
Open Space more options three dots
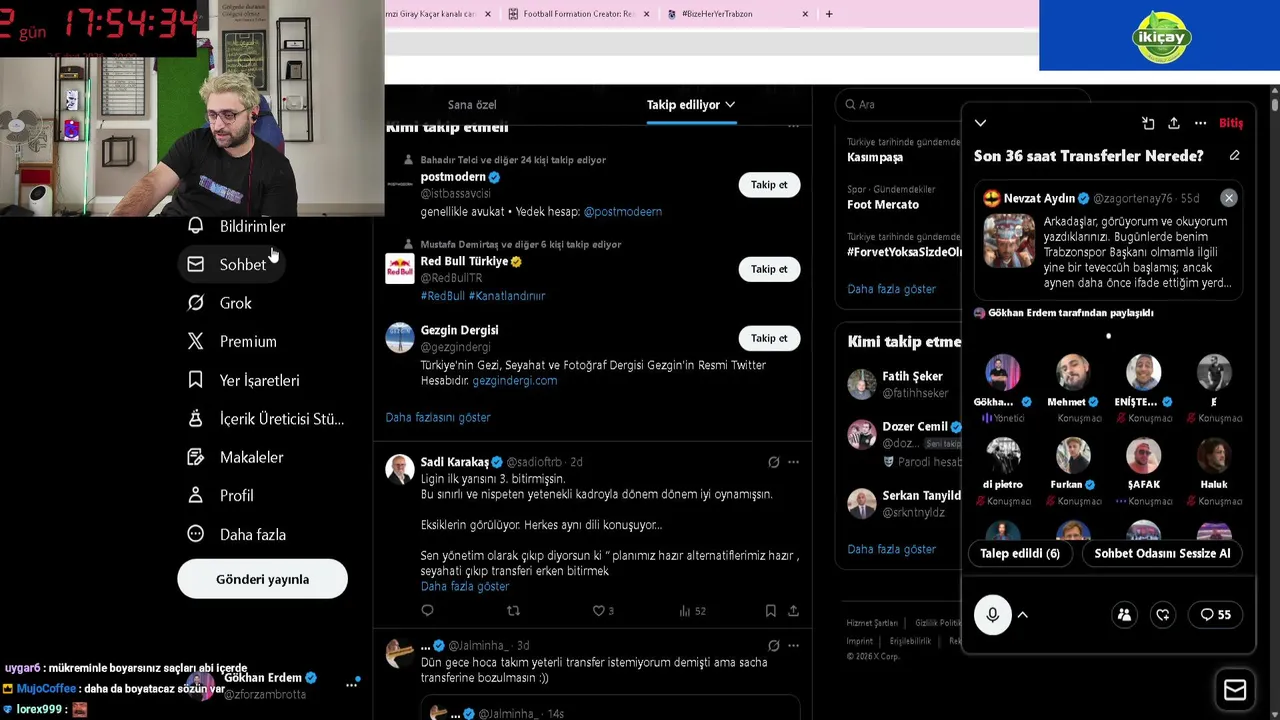click(x=1200, y=123)
